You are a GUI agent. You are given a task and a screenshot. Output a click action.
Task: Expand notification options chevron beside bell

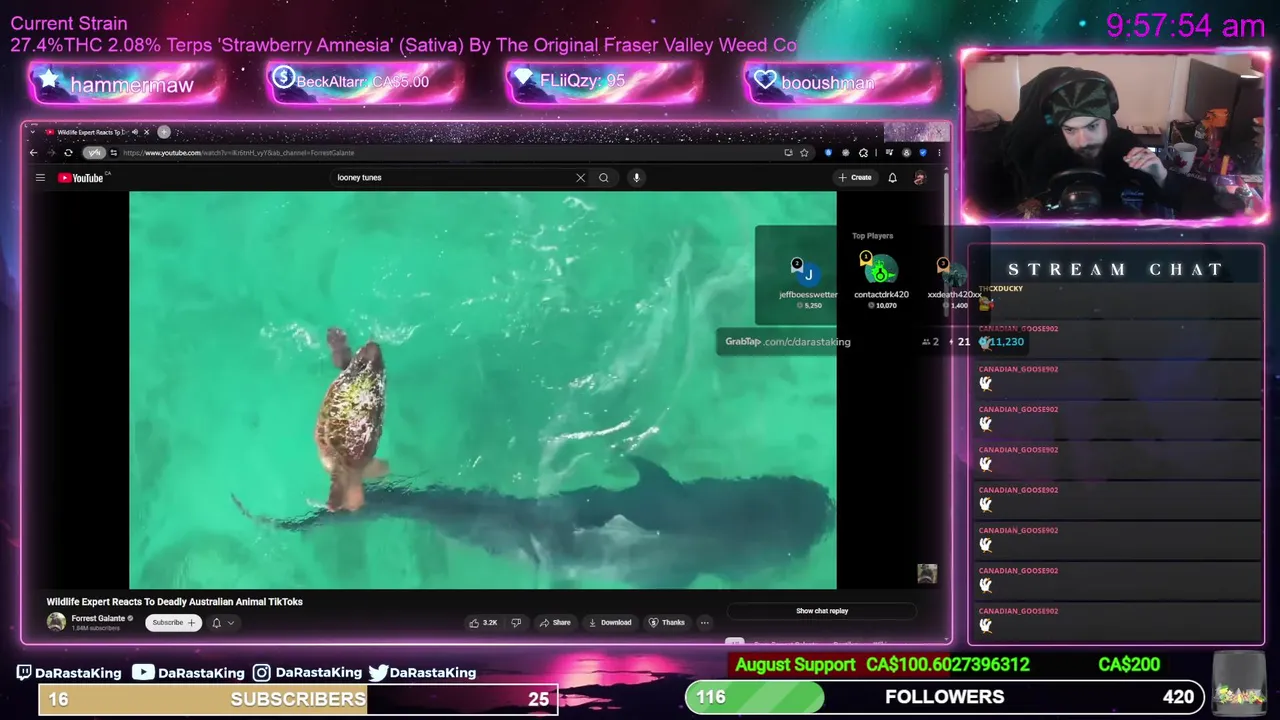231,623
